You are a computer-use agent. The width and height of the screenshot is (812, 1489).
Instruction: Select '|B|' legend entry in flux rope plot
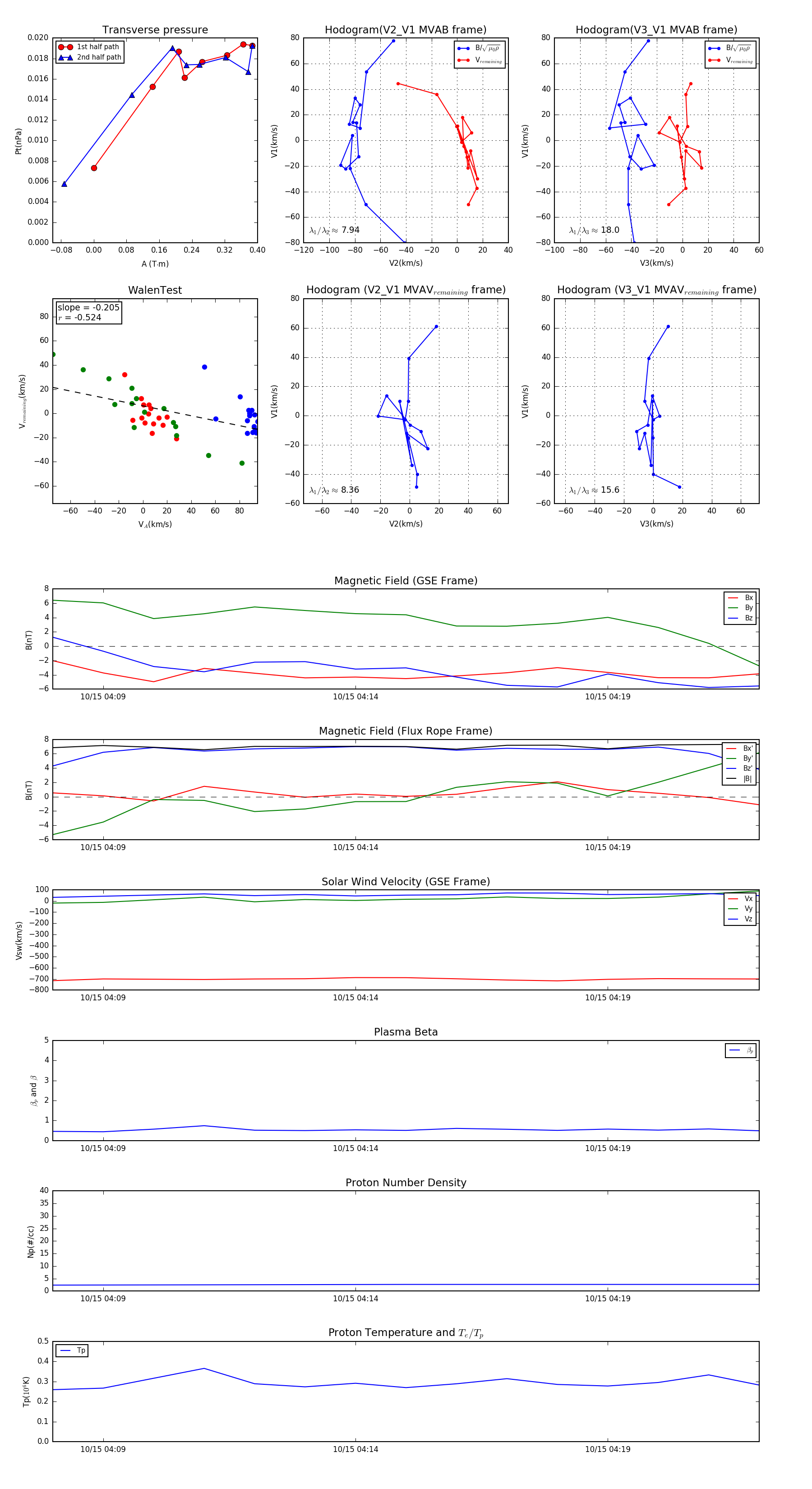click(740, 779)
